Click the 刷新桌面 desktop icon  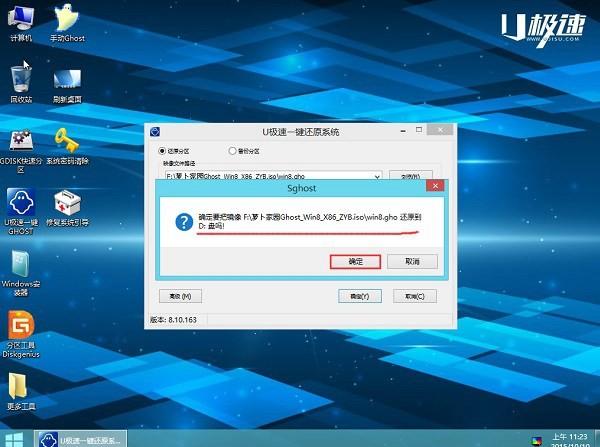point(67,86)
